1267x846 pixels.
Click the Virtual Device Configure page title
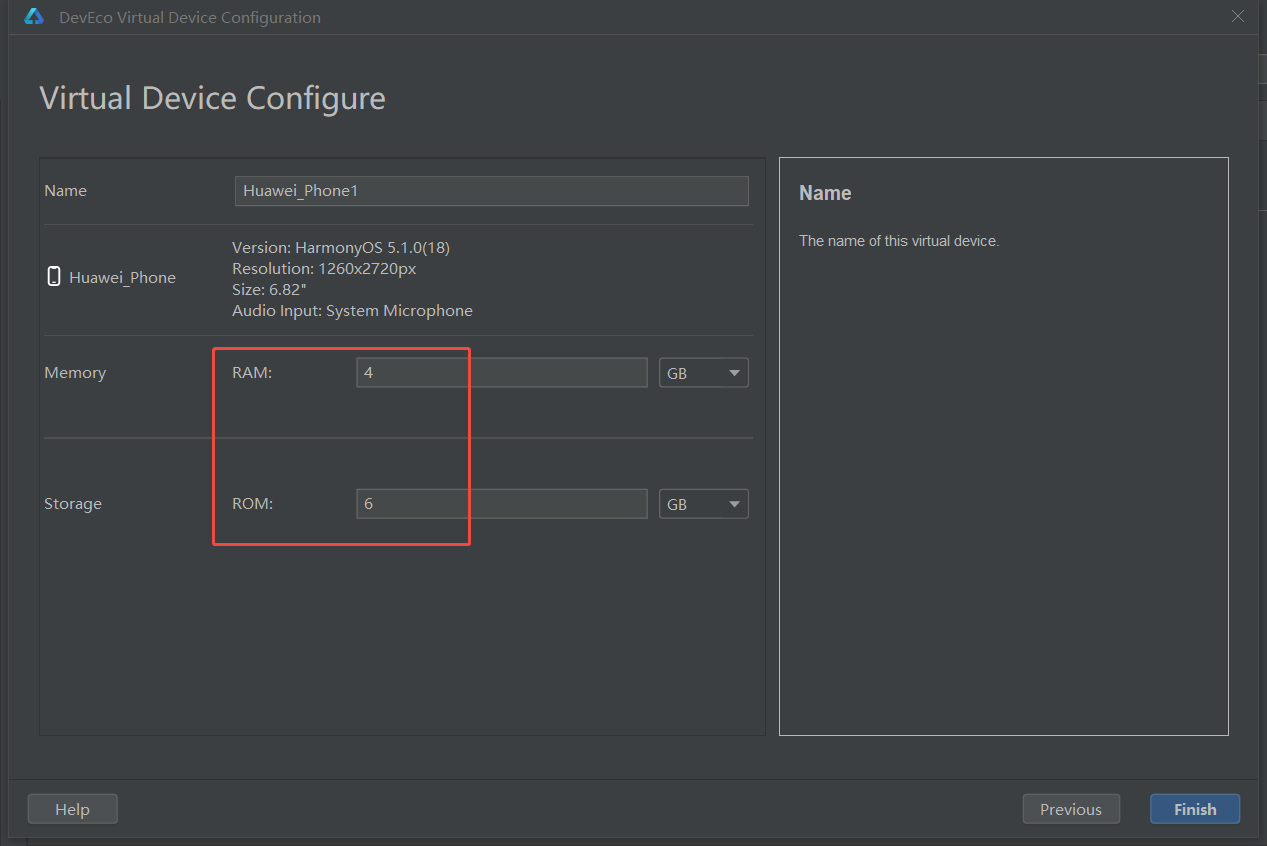tap(212, 98)
